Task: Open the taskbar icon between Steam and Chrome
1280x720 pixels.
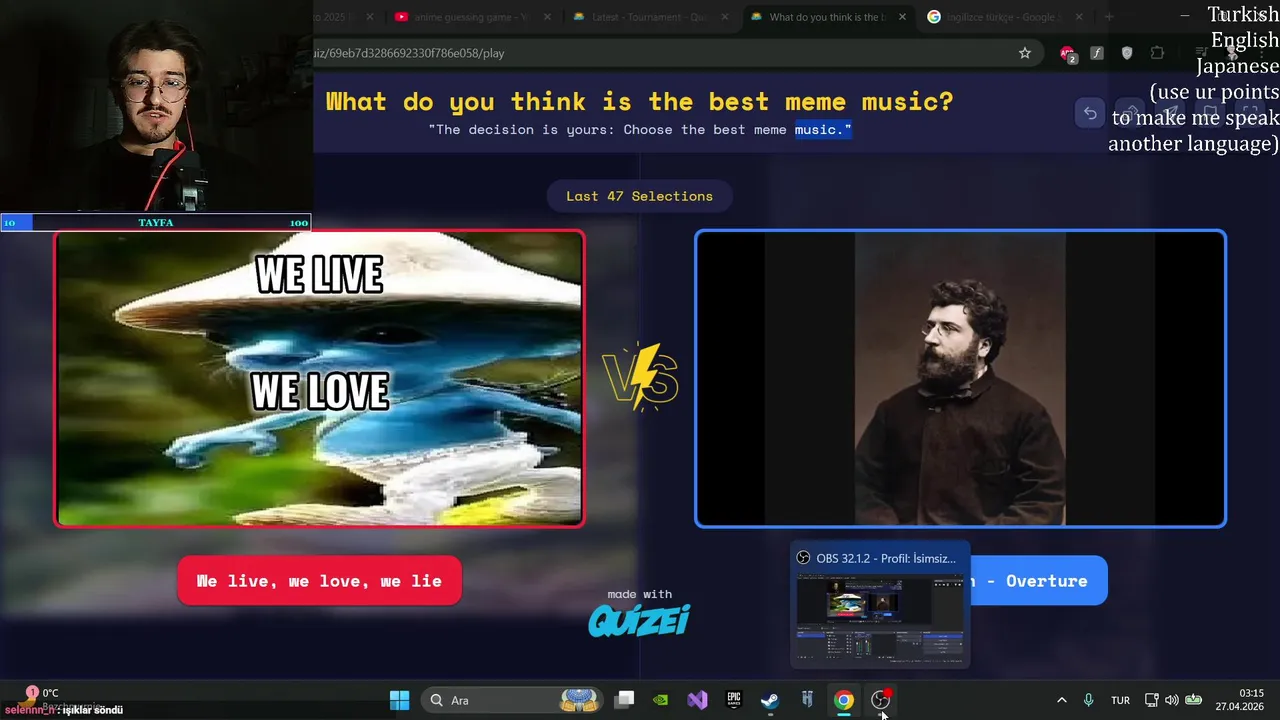Action: point(807,700)
